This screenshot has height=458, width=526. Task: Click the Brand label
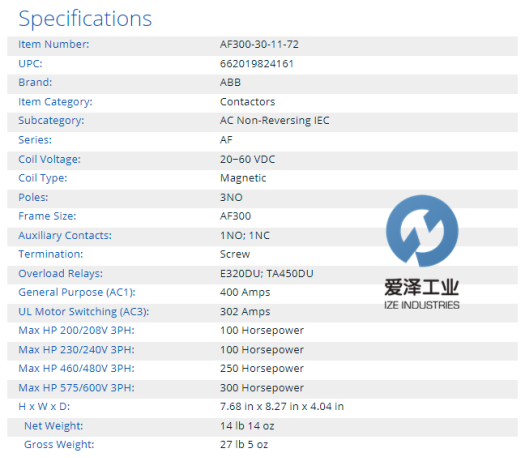[35, 82]
